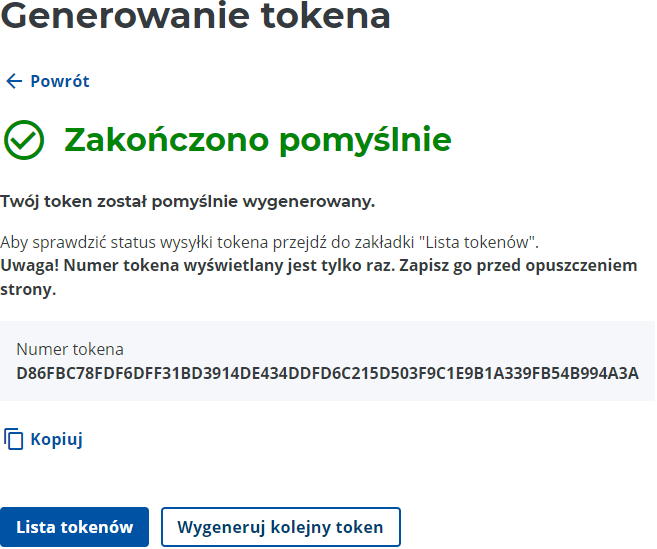Click the token successfully generated message

pyautogui.click(x=188, y=202)
